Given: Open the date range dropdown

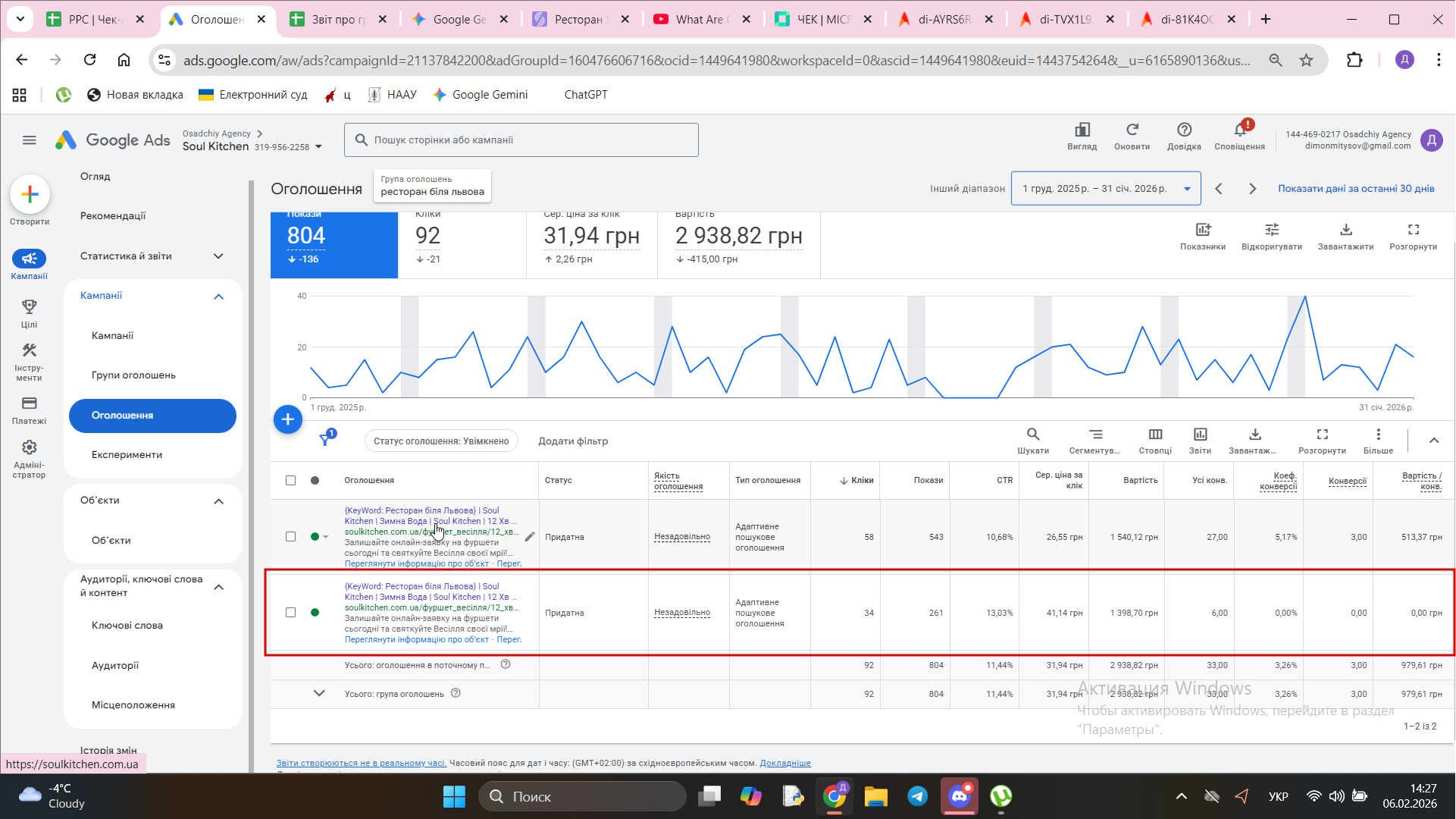Looking at the screenshot, I should 1106,189.
